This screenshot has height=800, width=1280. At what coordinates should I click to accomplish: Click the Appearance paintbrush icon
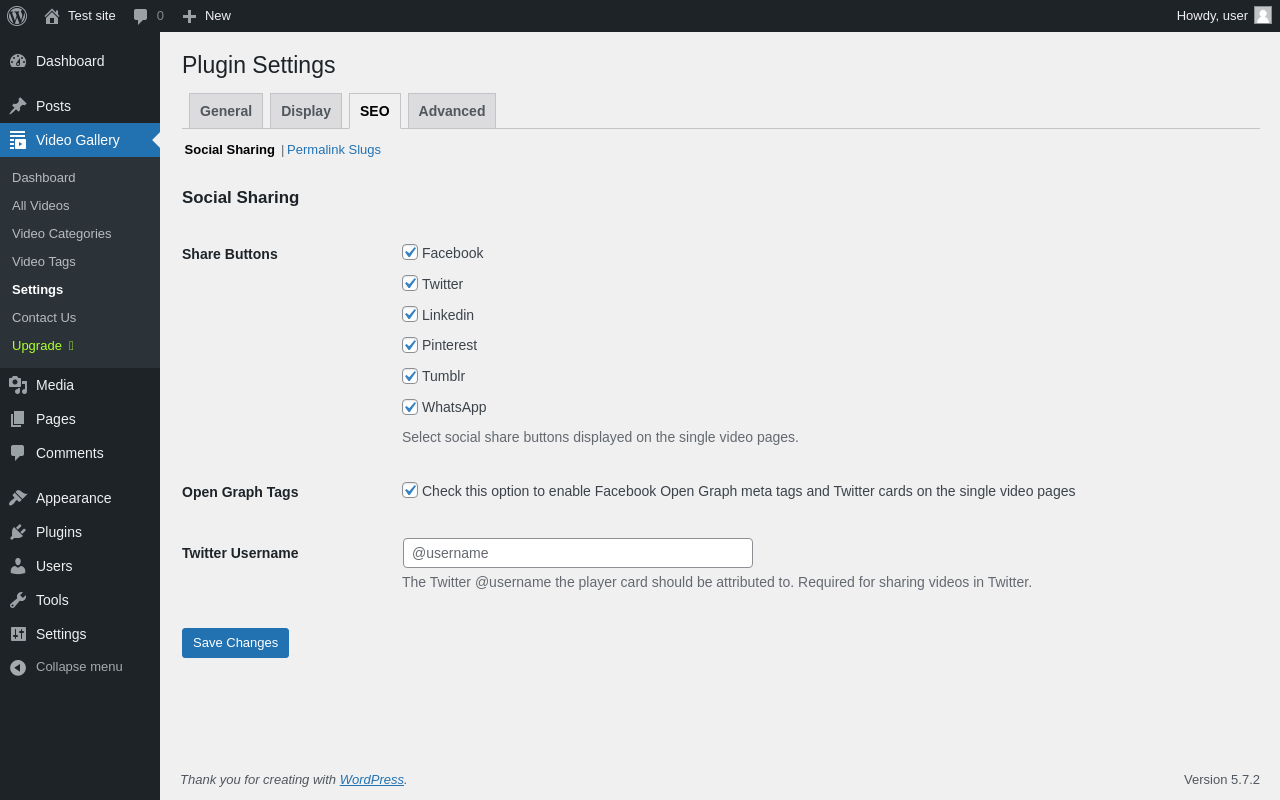click(x=18, y=498)
